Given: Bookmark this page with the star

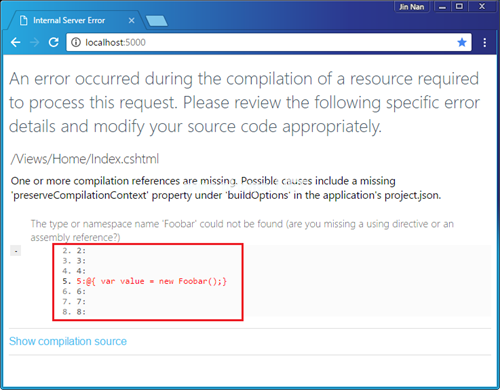Looking at the screenshot, I should pos(462,42).
